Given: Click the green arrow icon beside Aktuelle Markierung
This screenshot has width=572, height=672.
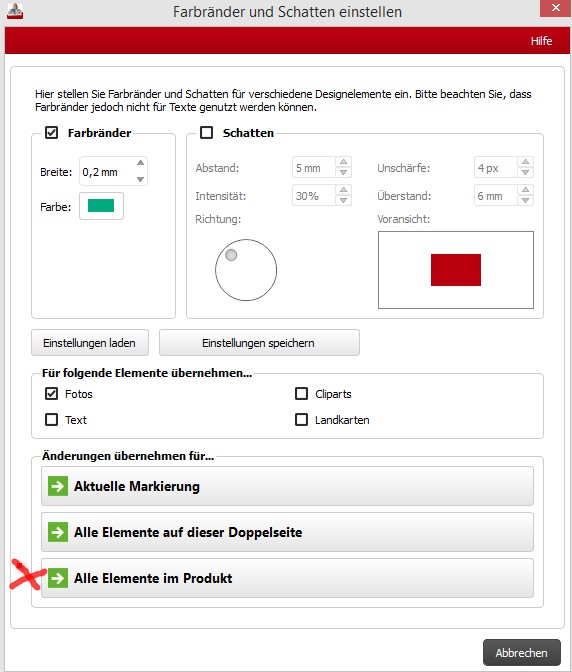Looking at the screenshot, I should (58, 486).
